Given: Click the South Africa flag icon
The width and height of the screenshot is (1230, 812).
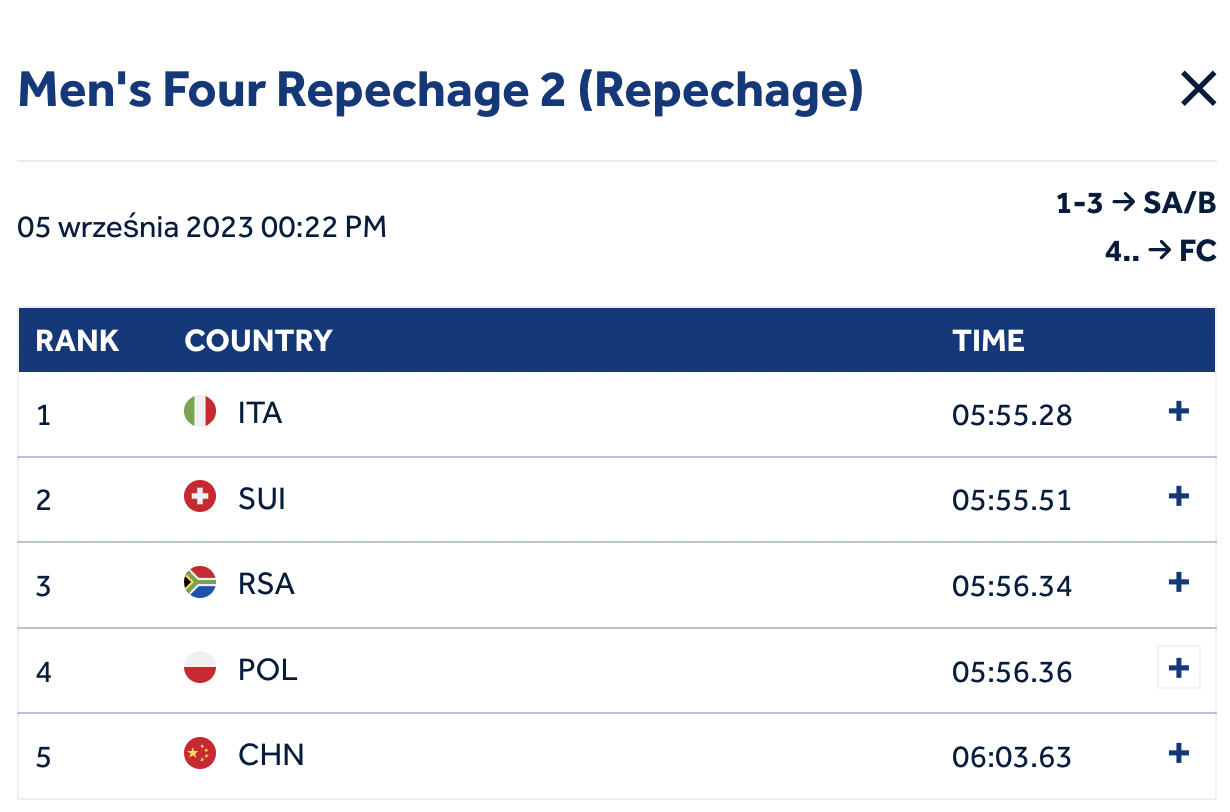Looking at the screenshot, I should click(x=200, y=582).
